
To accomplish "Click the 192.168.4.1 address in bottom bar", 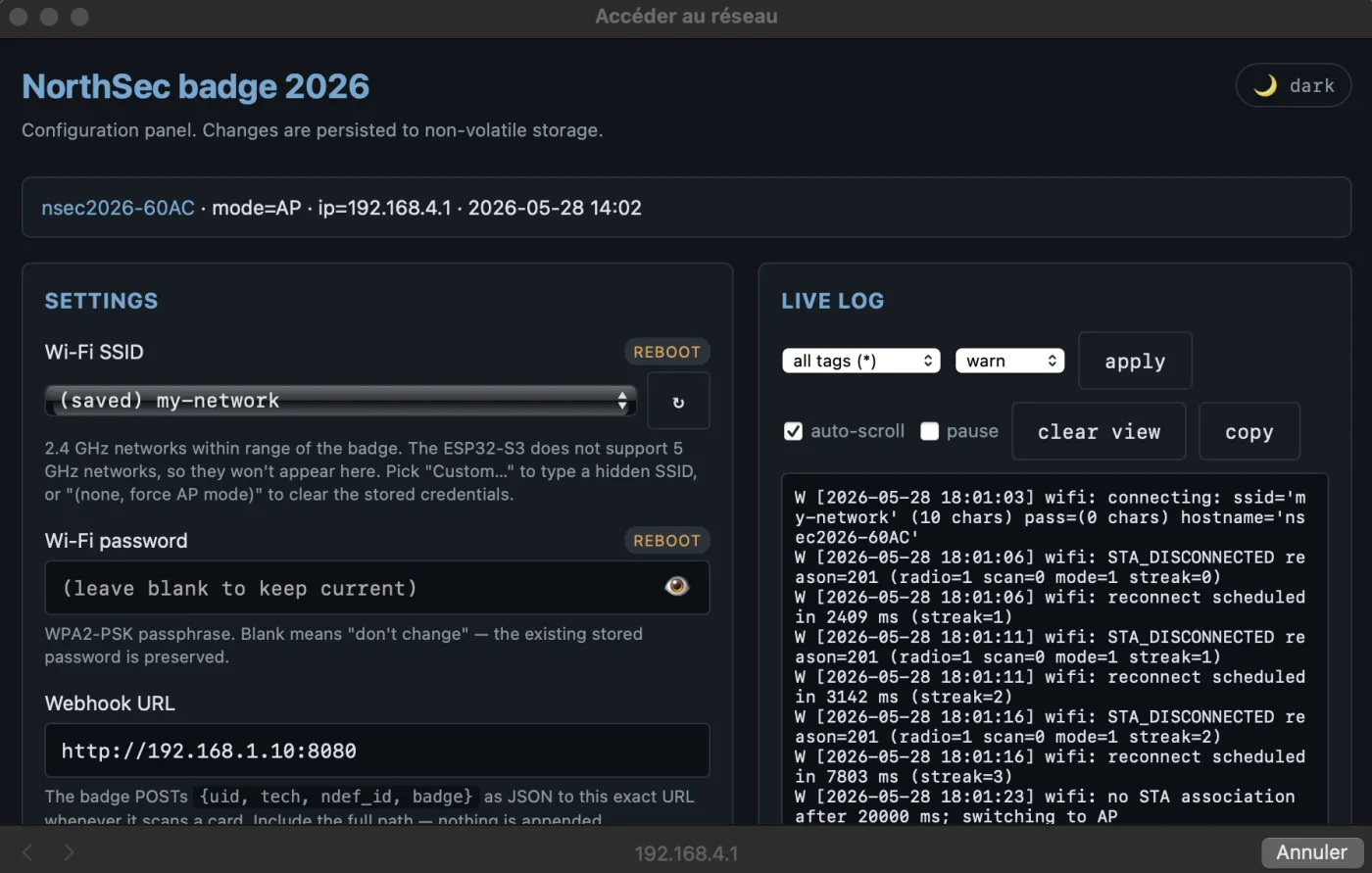I will tap(686, 853).
